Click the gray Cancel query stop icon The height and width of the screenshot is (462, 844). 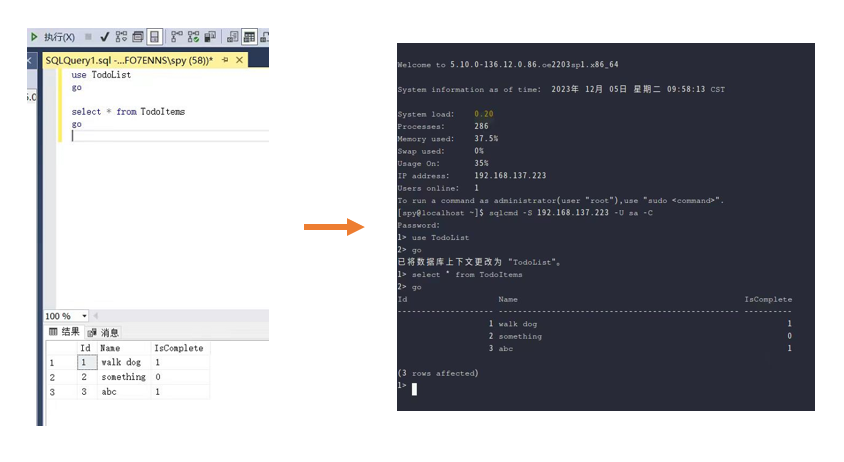point(88,37)
